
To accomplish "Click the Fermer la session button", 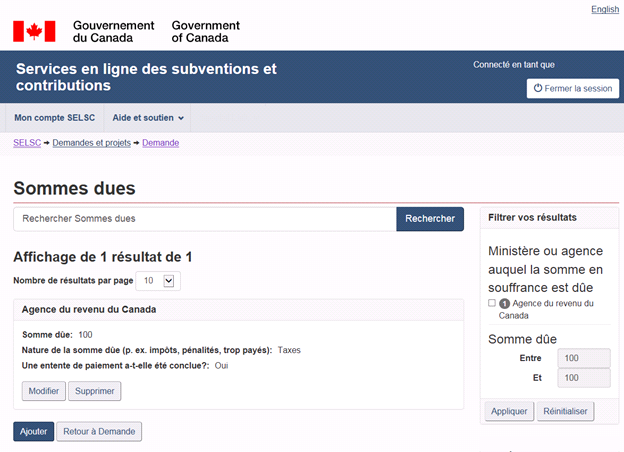I will point(572,88).
